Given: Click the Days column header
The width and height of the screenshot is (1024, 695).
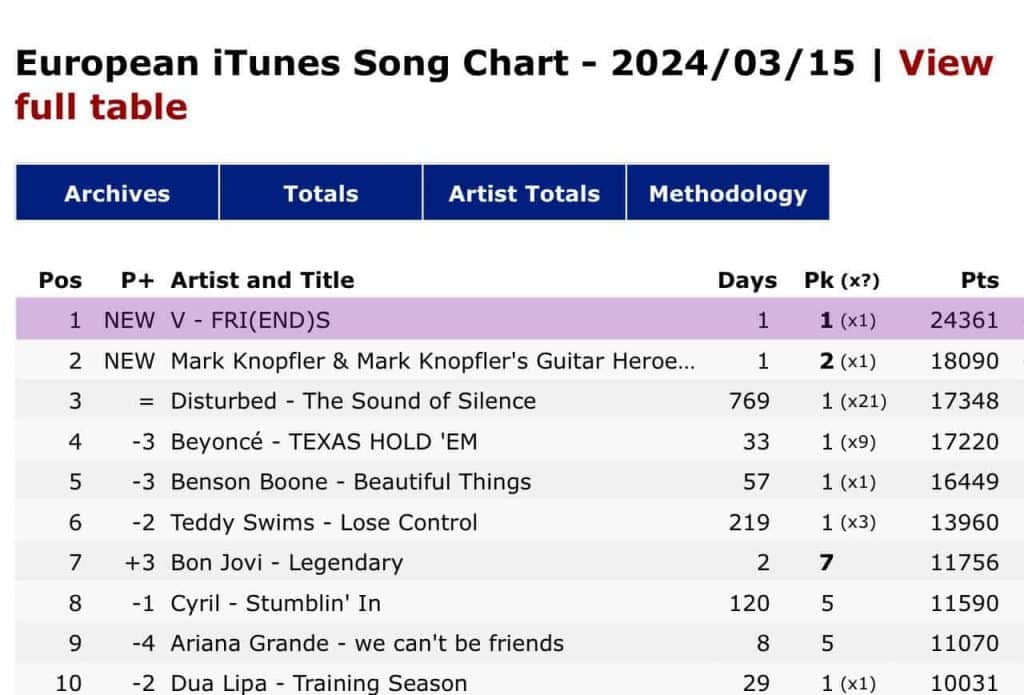Looking at the screenshot, I should [747, 280].
